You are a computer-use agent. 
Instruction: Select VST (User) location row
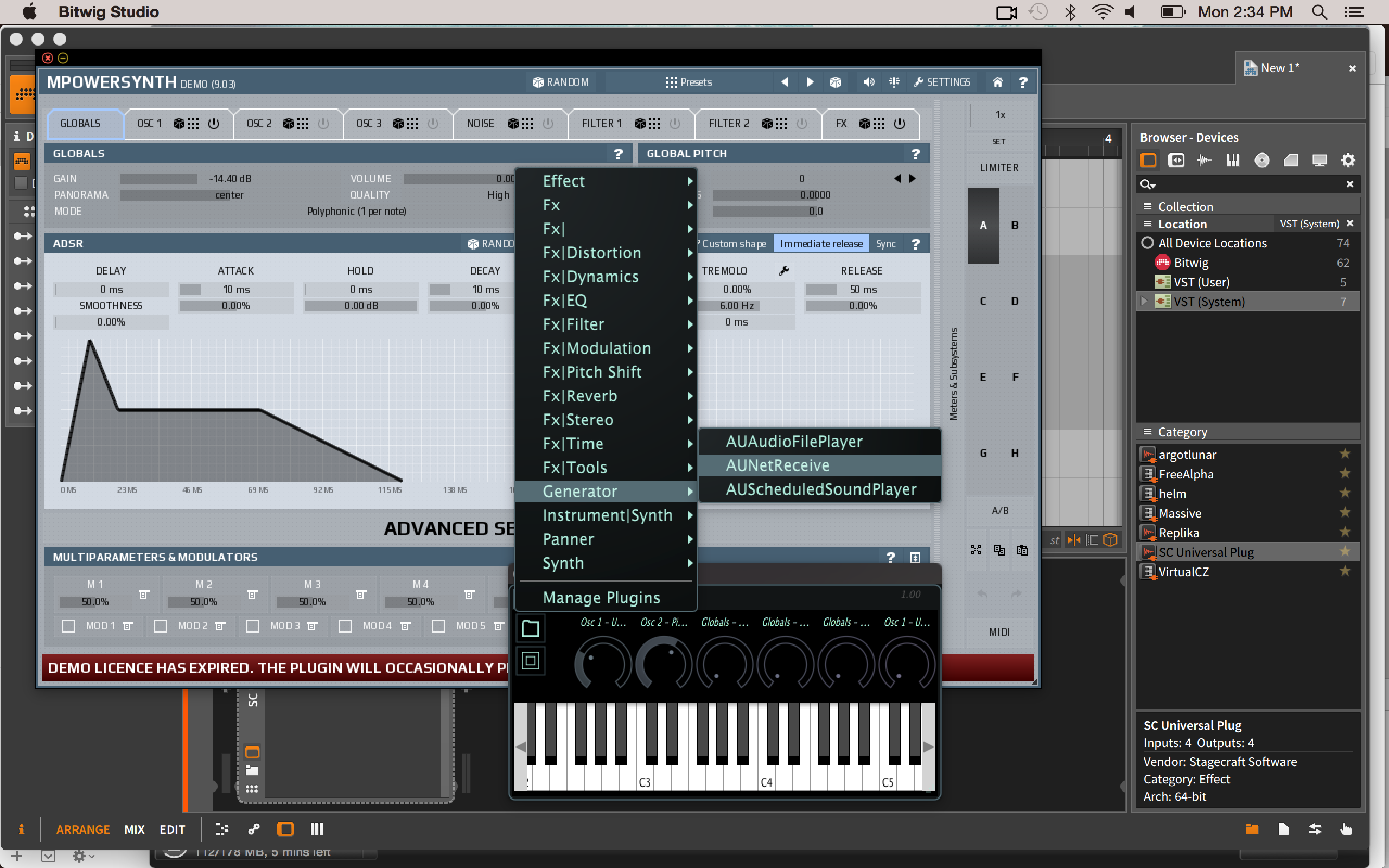[x=1248, y=283]
